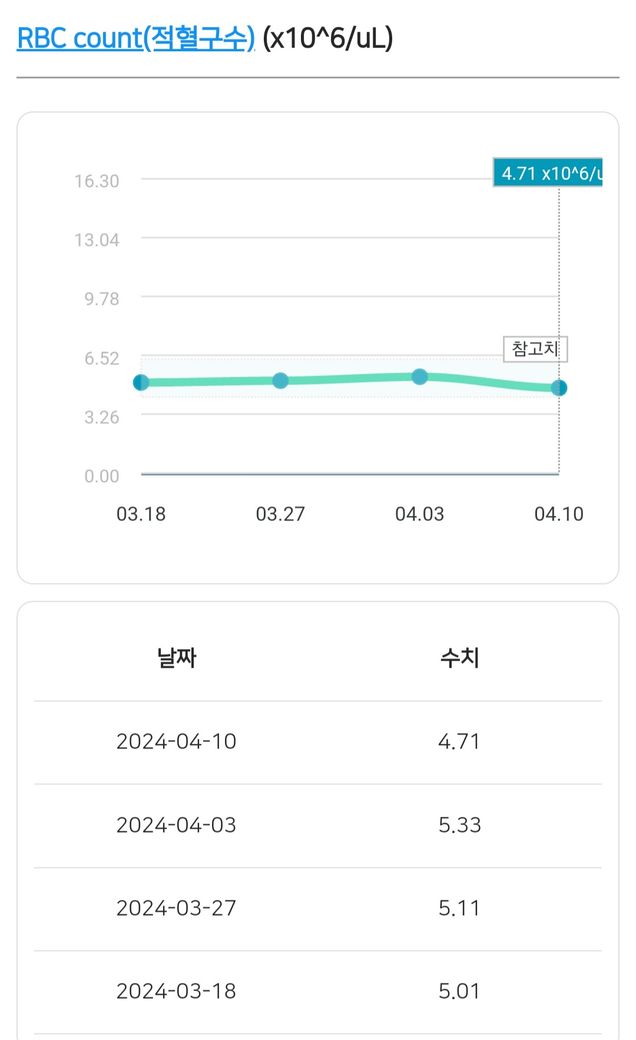
Task: Select the 04.10 data point on the chart
Action: (559, 388)
